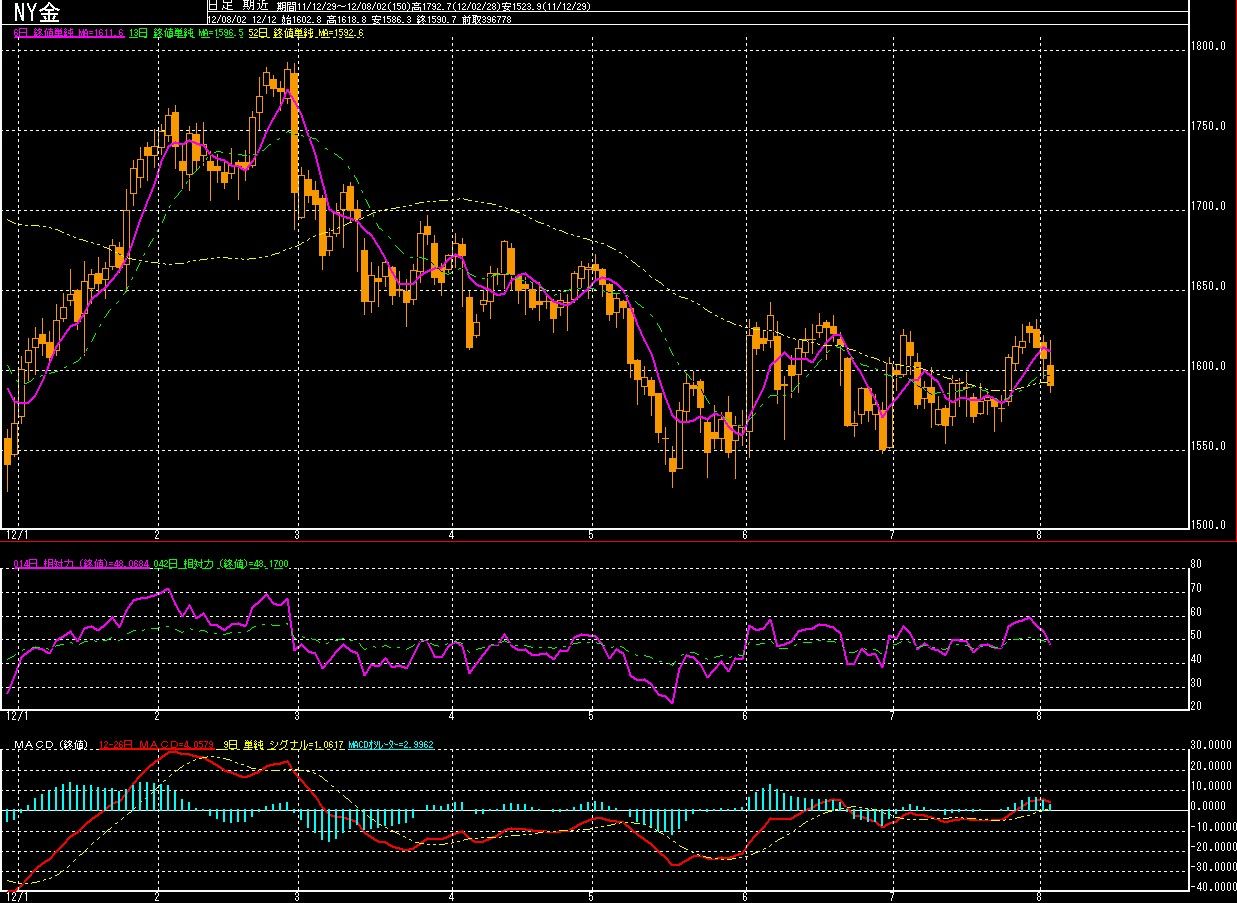Select the 高1792.7(12/02/28) period high text
Image resolution: width=1237 pixels, height=903 pixels.
[x=457, y=7]
